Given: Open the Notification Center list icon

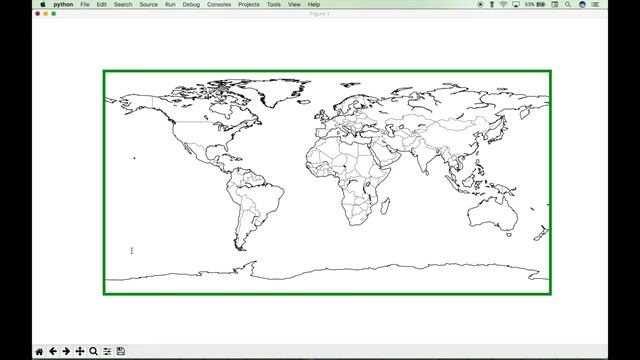Looking at the screenshot, I should [596, 4].
